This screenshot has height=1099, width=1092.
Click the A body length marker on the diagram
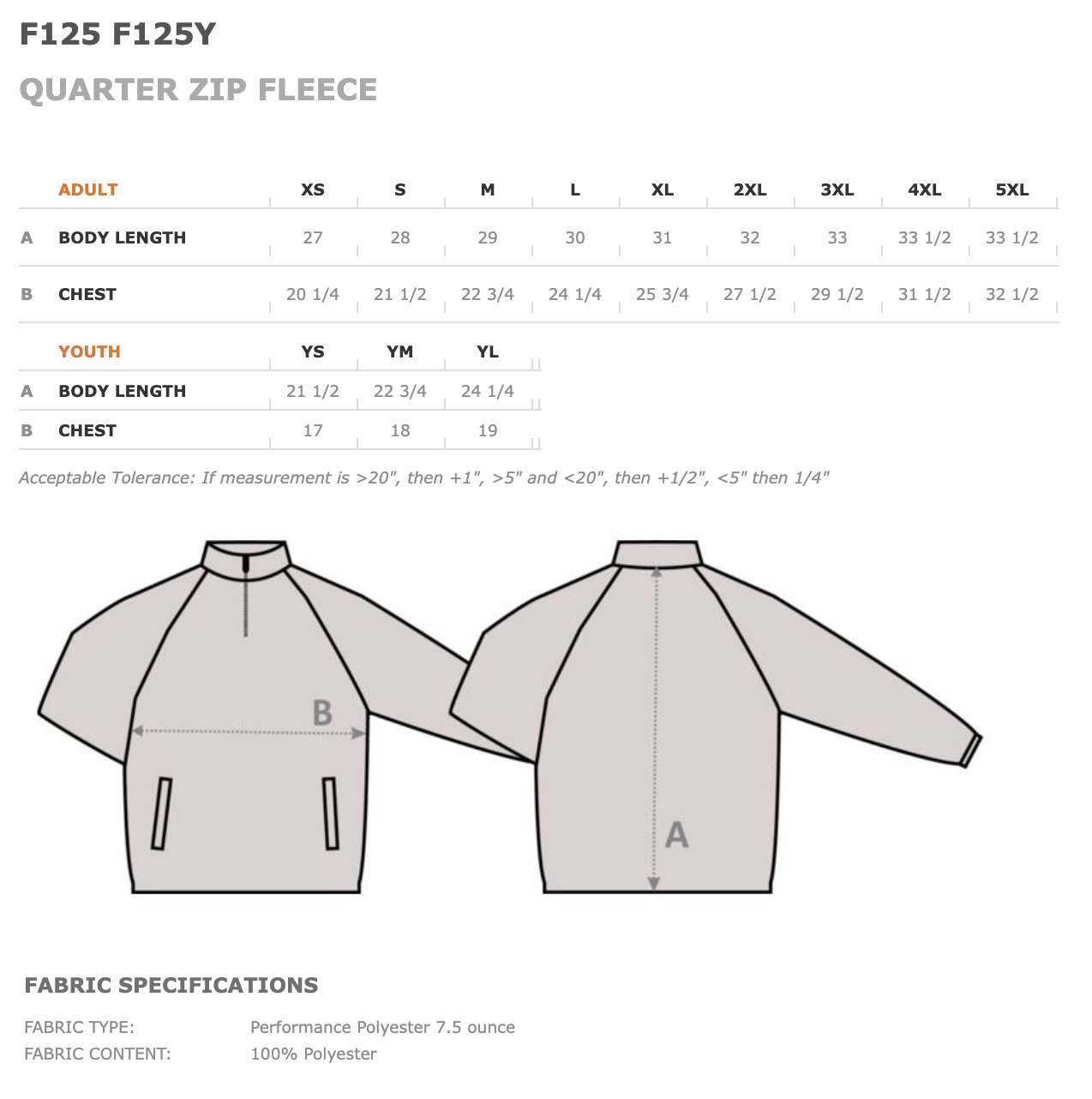click(x=676, y=834)
